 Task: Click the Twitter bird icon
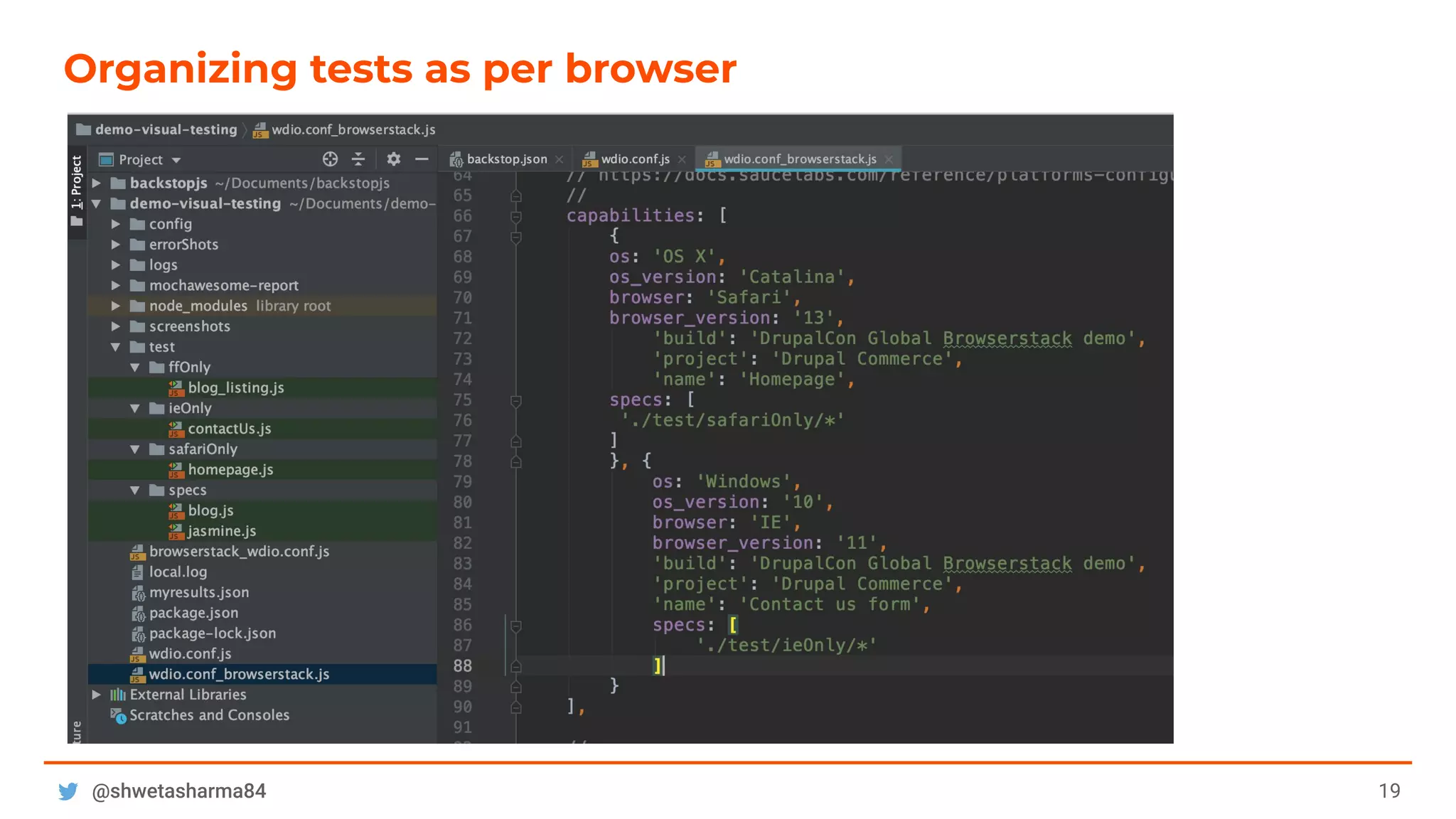[68, 791]
